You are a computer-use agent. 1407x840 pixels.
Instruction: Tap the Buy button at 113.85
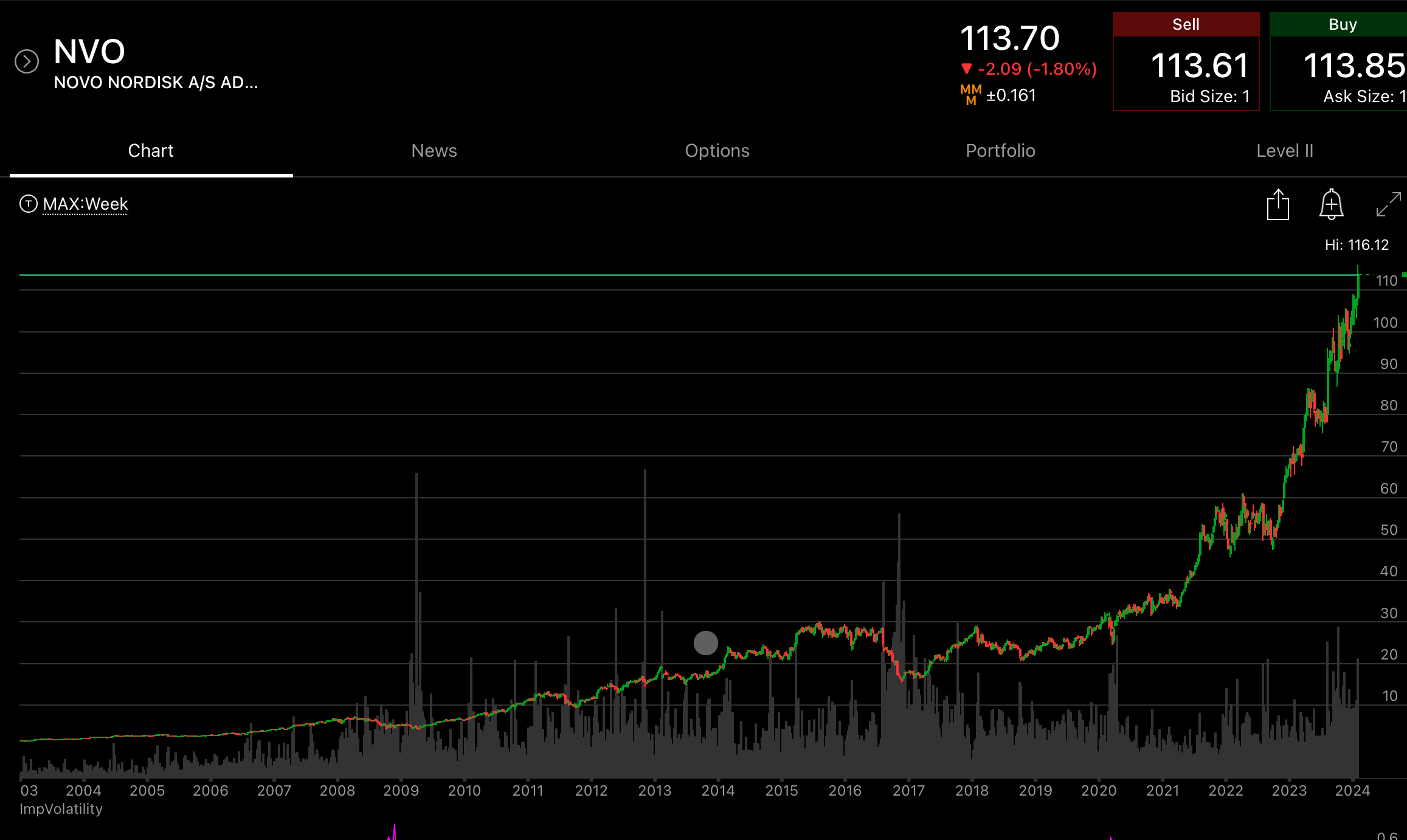1339,61
